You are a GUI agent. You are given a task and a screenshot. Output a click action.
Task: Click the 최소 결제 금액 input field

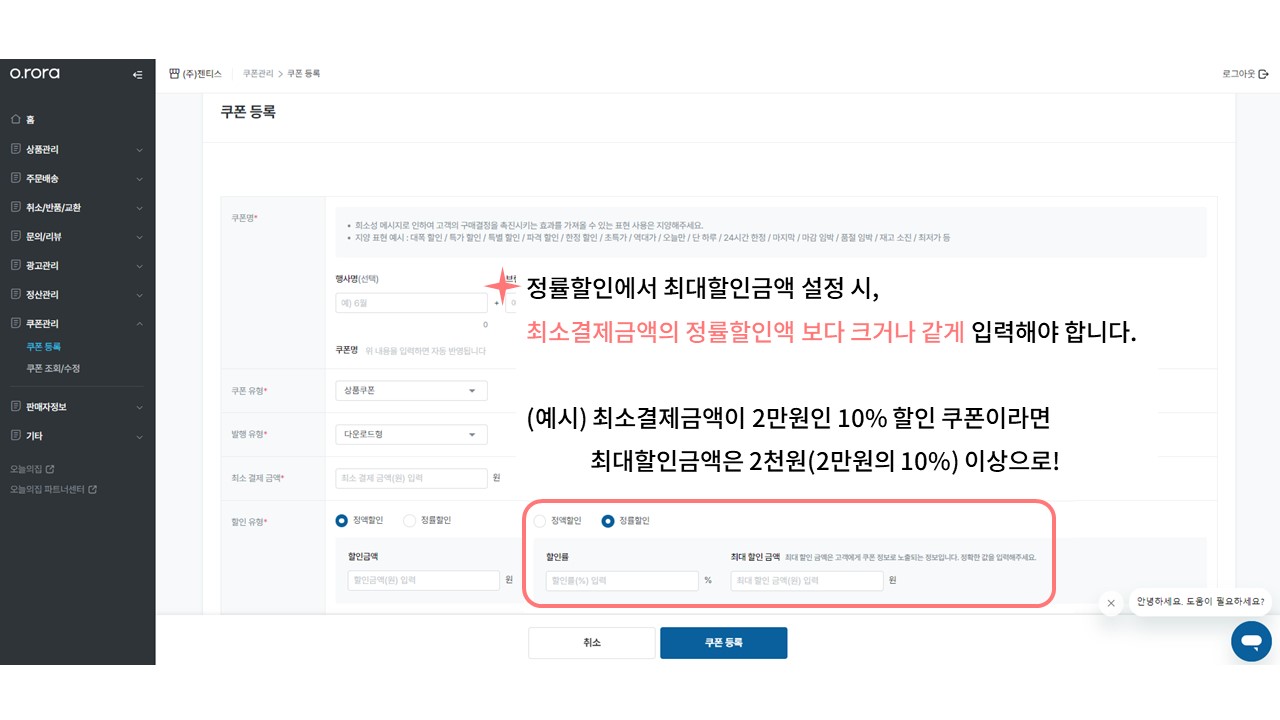point(411,478)
